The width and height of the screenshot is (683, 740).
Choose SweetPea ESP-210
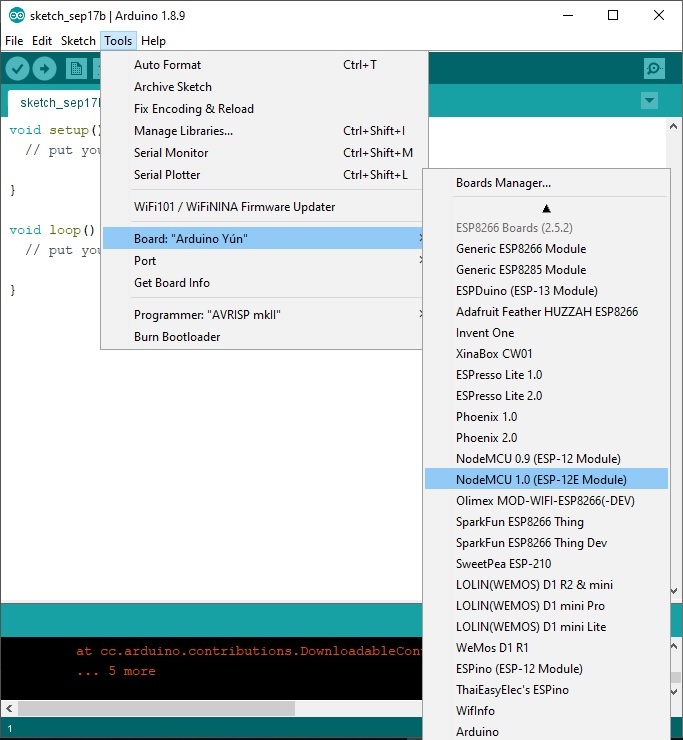(x=546, y=563)
